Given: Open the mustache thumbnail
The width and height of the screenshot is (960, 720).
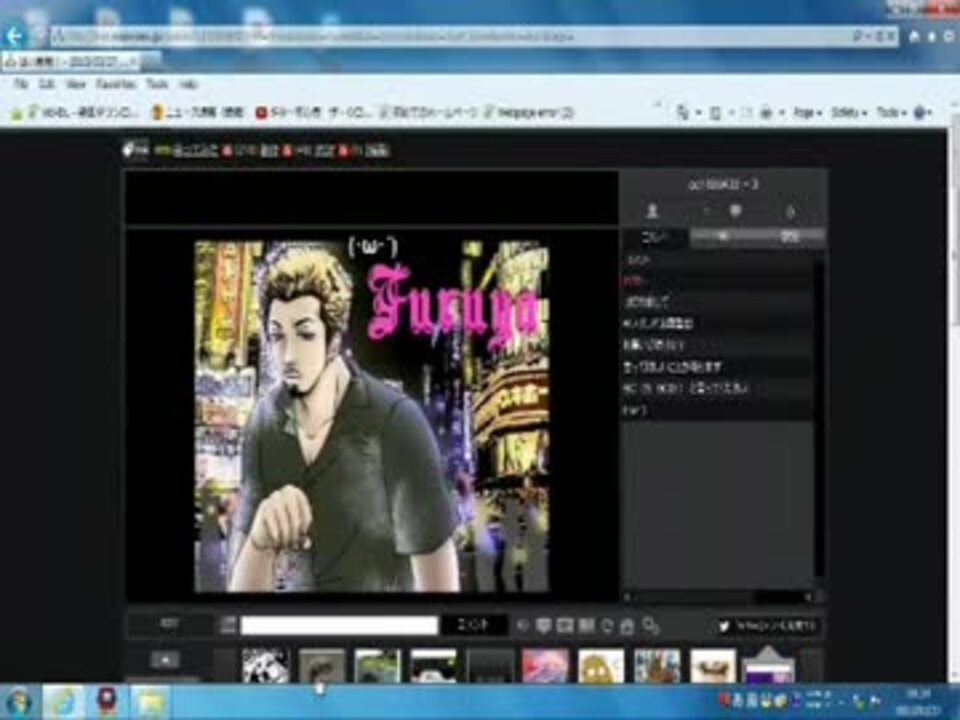Looking at the screenshot, I should coord(713,666).
